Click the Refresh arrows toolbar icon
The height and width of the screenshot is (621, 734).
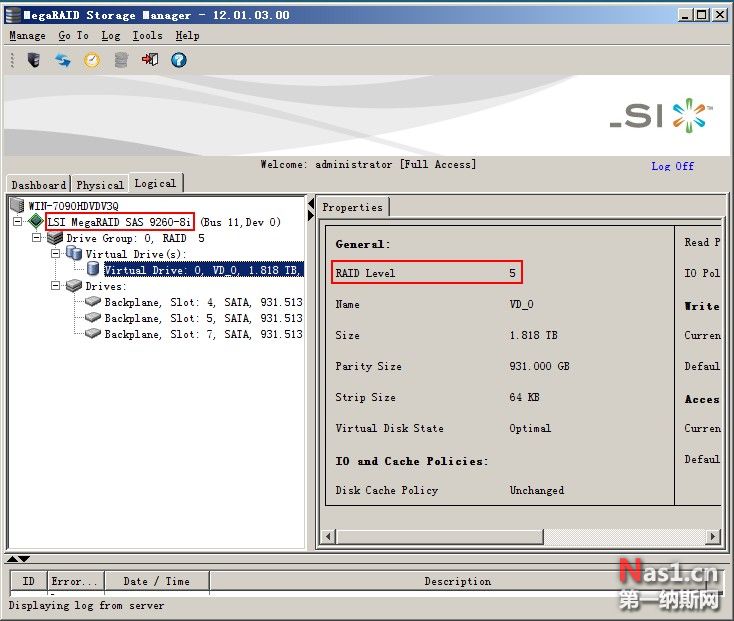[63, 60]
